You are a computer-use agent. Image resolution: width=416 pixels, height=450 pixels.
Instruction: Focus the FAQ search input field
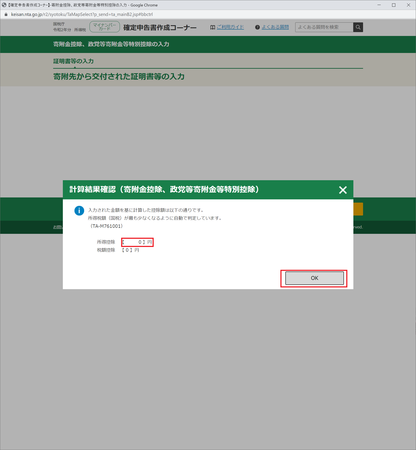(x=324, y=27)
